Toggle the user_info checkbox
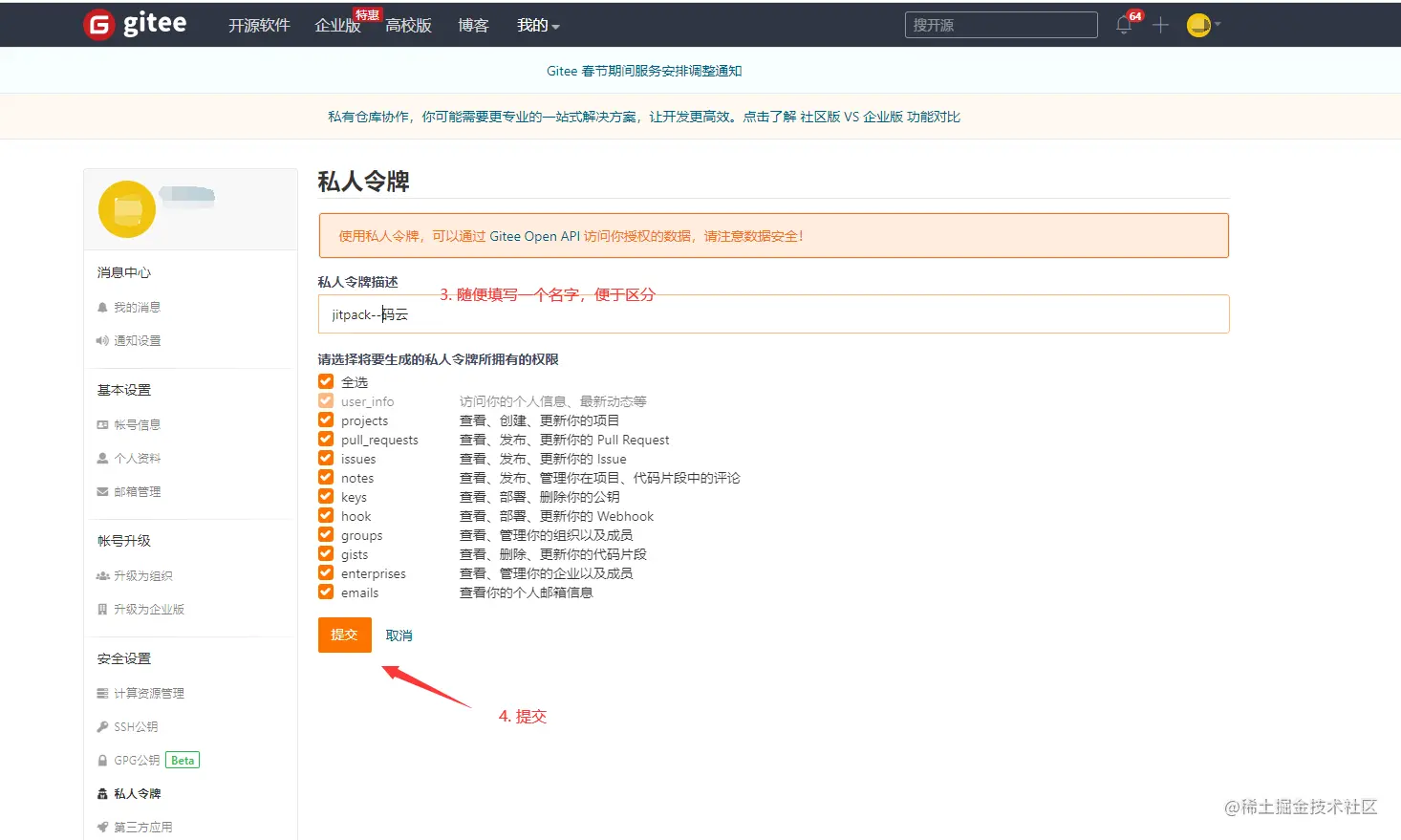This screenshot has width=1401, height=840. coord(326,401)
